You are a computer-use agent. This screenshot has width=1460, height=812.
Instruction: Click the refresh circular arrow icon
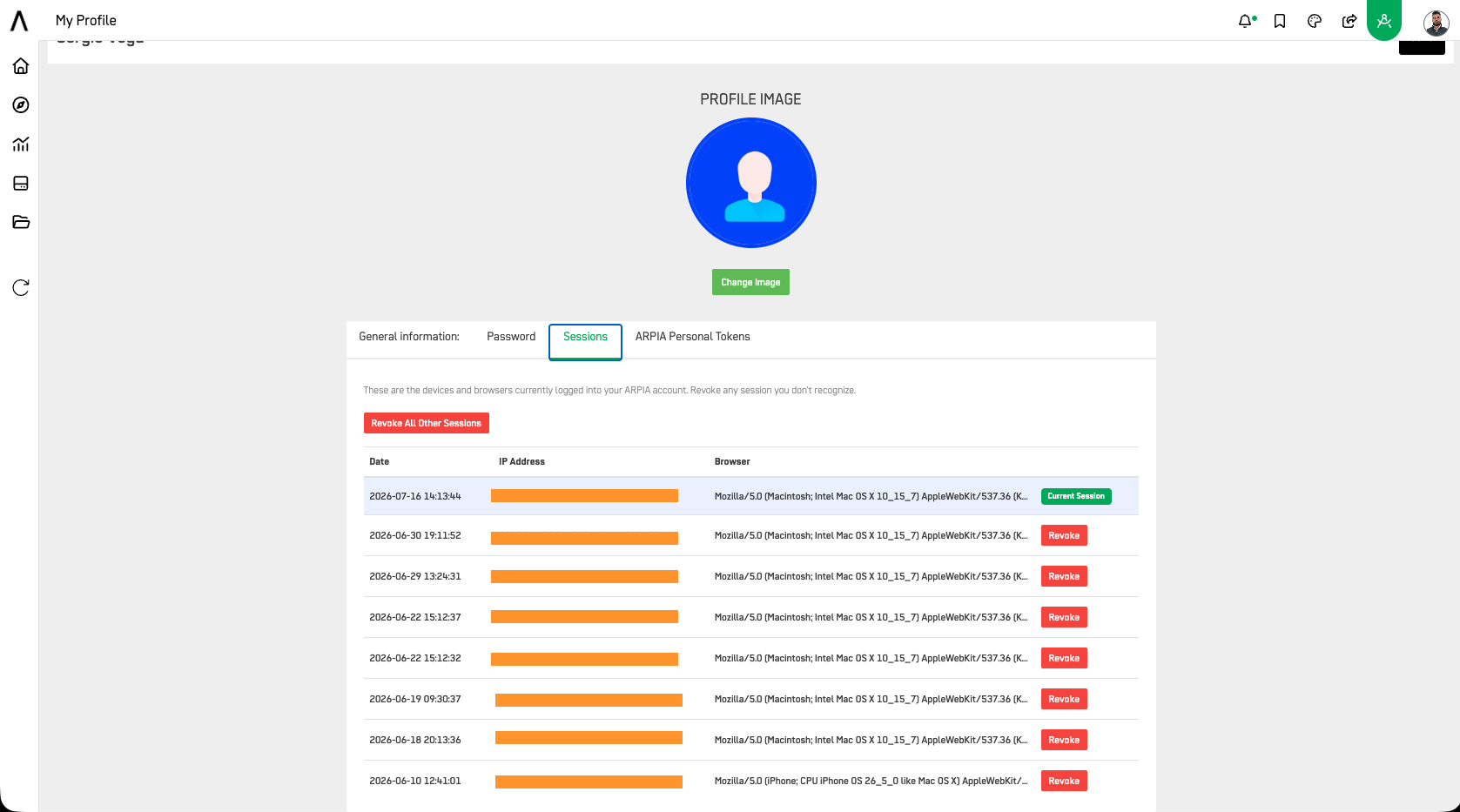(21, 288)
